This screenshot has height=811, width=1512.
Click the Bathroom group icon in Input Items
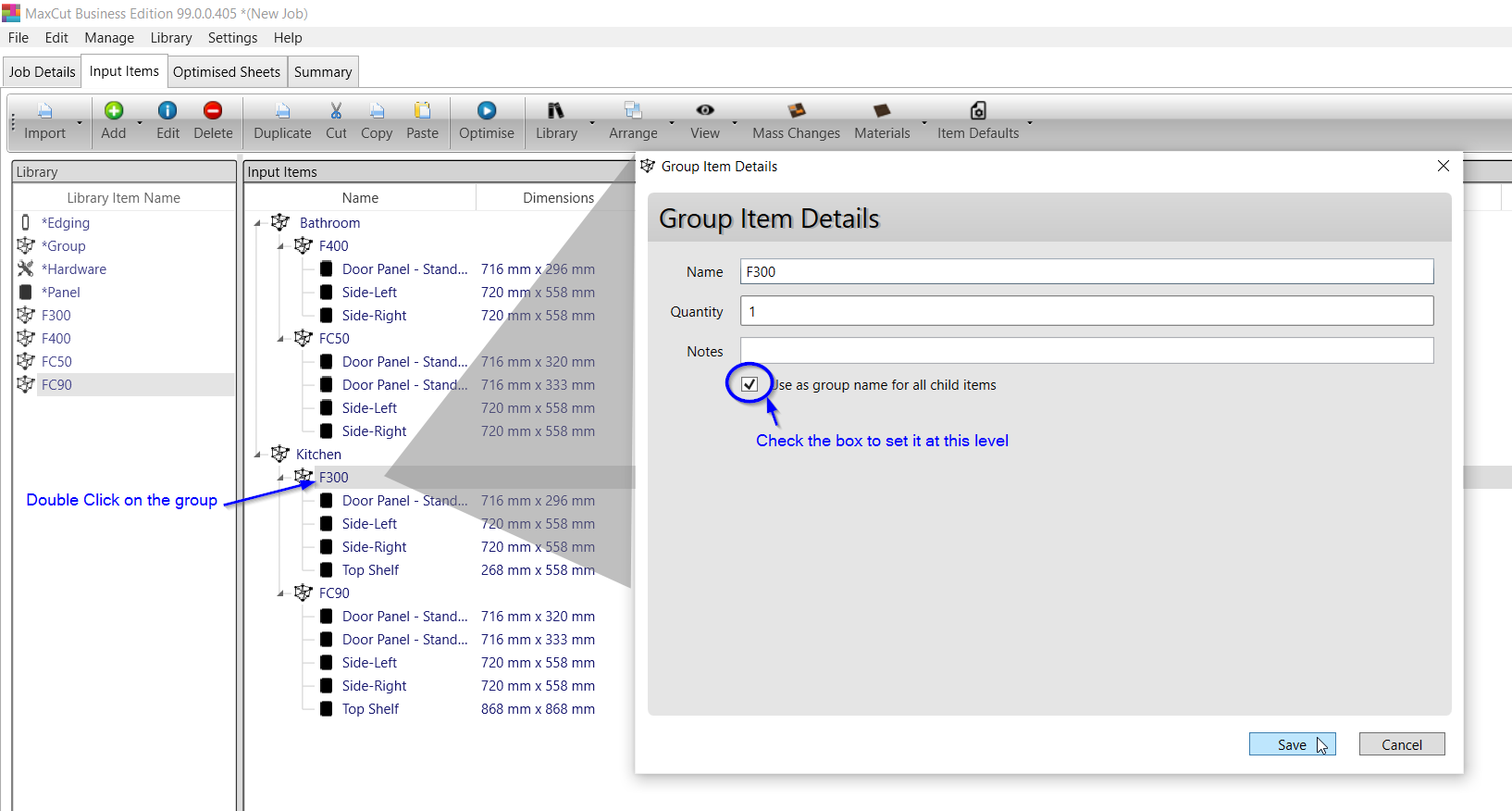[280, 223]
